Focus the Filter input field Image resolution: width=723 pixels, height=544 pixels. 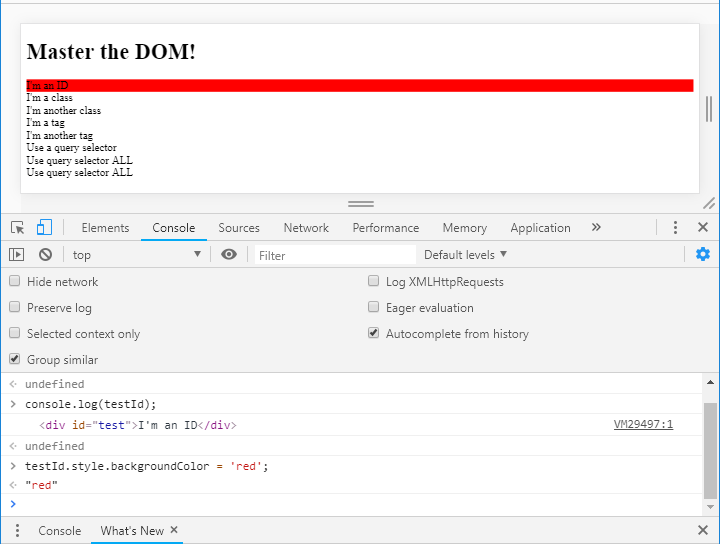coord(335,255)
